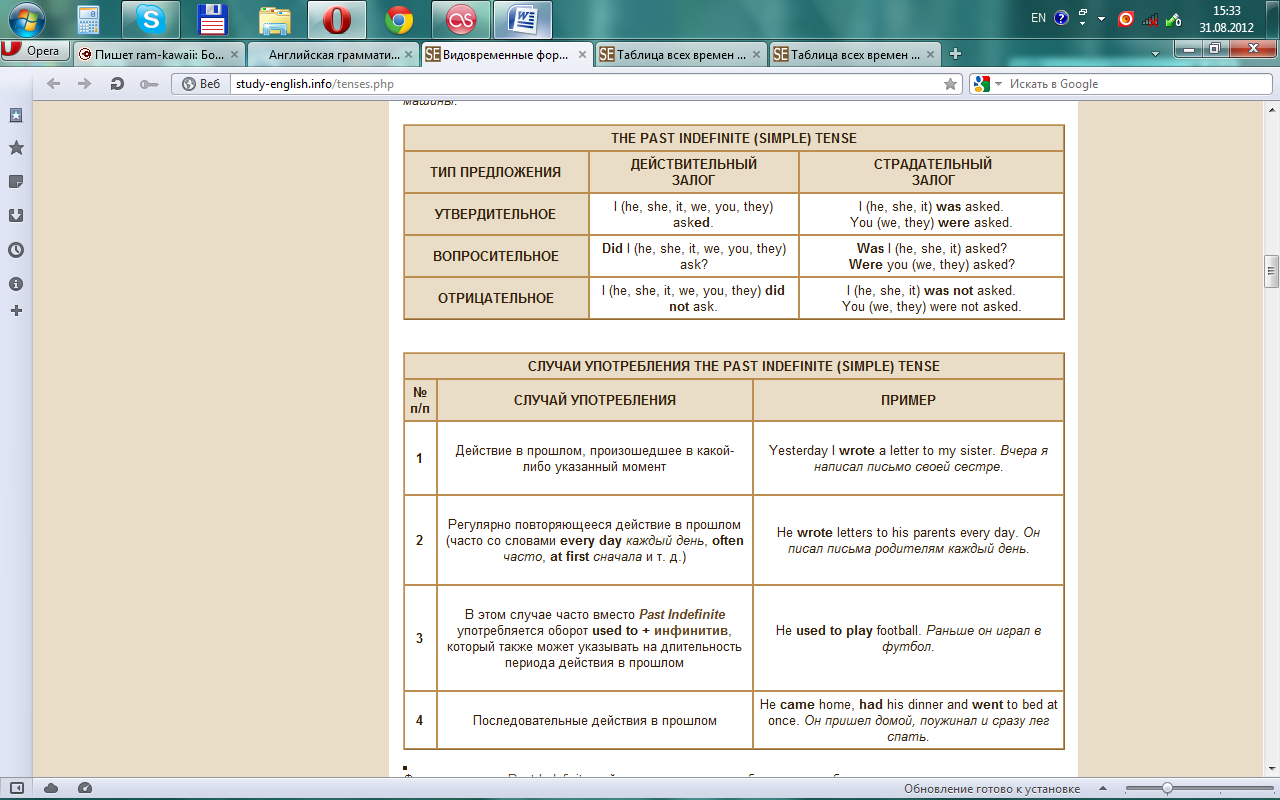Screen dimensions: 1280x800
Task: Click the active Opera taskbar icon
Action: [337, 18]
